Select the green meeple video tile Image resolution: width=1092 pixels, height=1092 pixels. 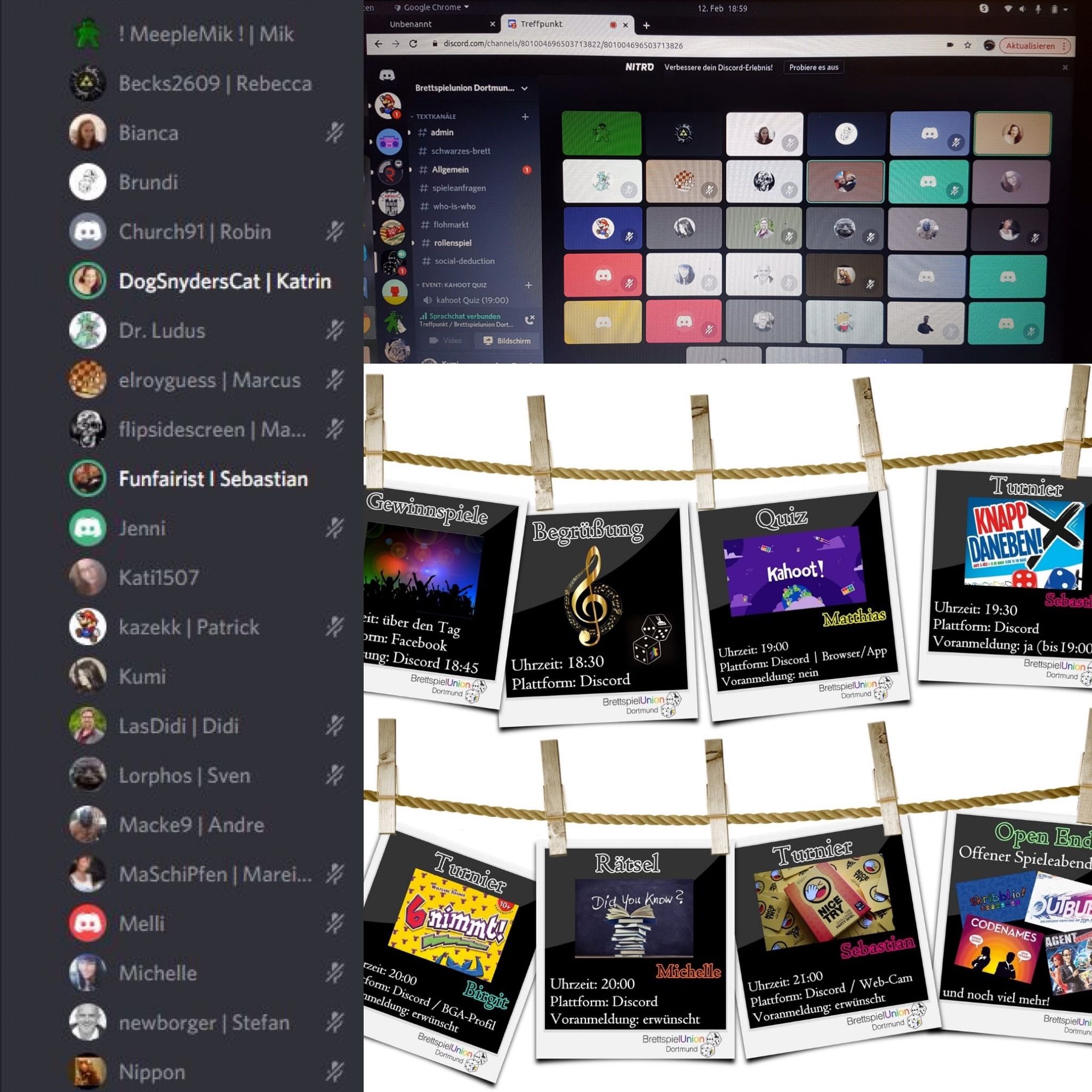[x=601, y=133]
